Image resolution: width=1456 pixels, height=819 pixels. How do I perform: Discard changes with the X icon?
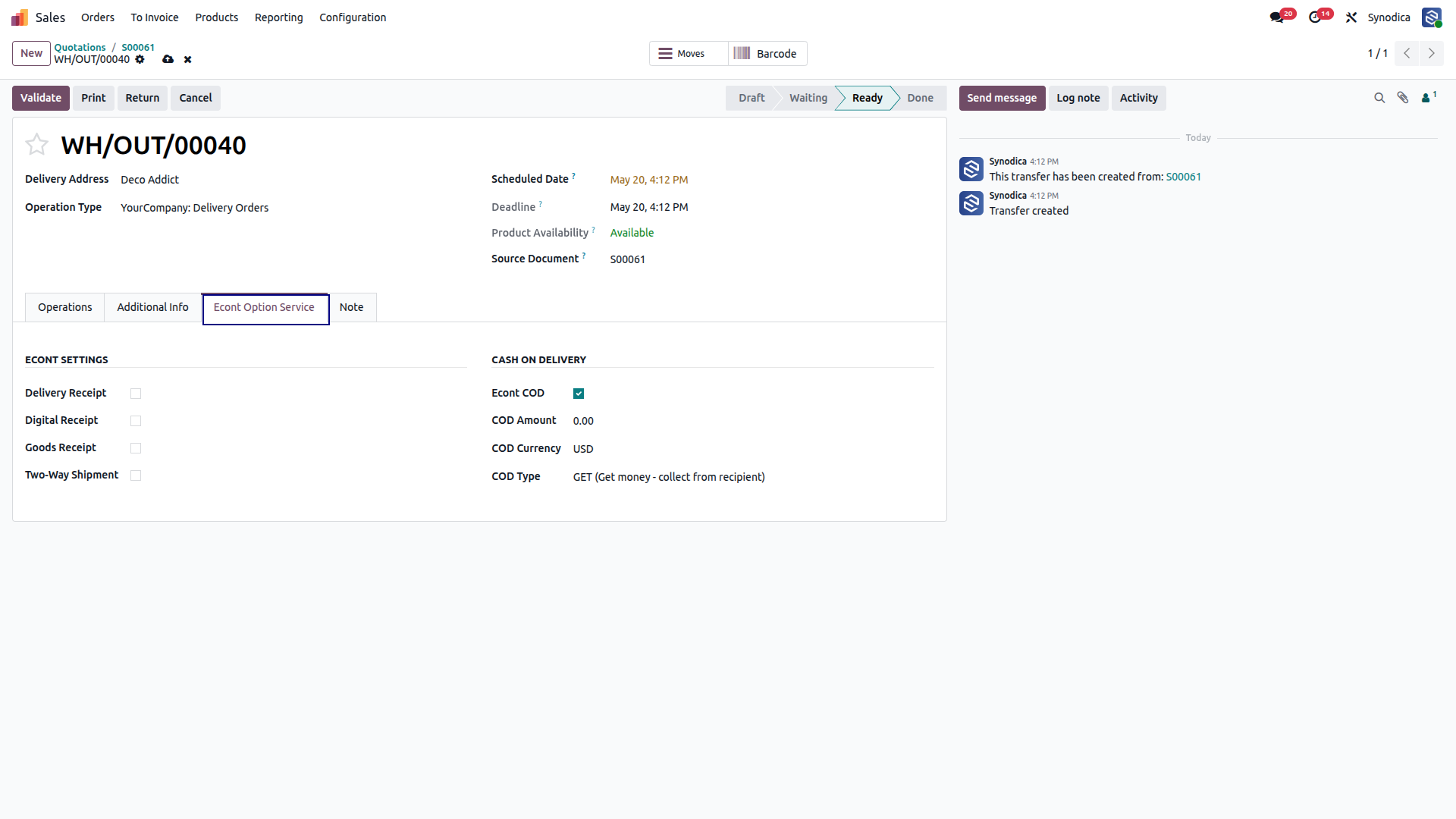(187, 59)
